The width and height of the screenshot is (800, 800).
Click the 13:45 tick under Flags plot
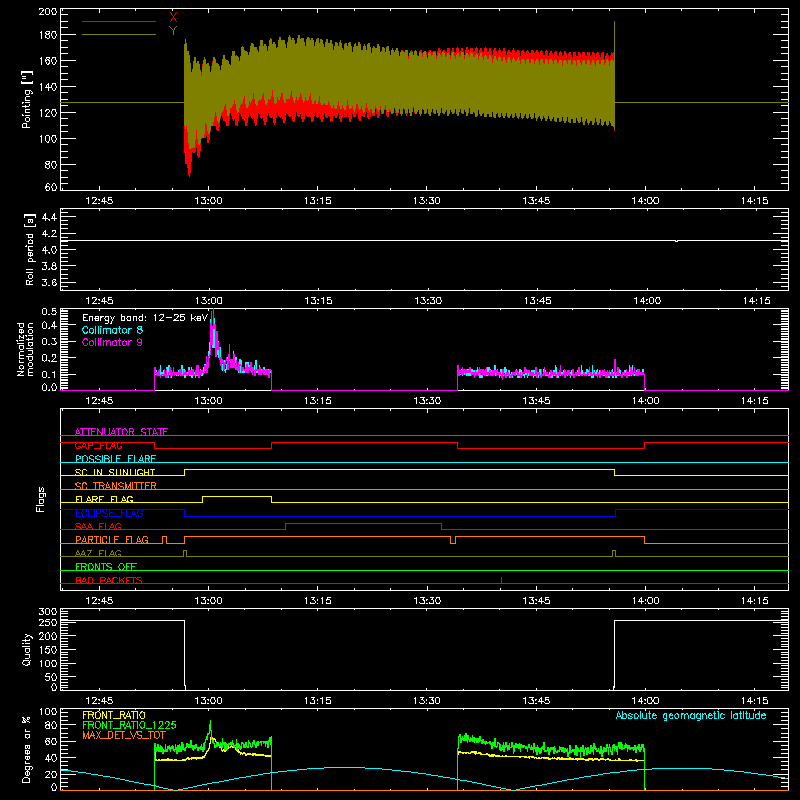[x=536, y=601]
